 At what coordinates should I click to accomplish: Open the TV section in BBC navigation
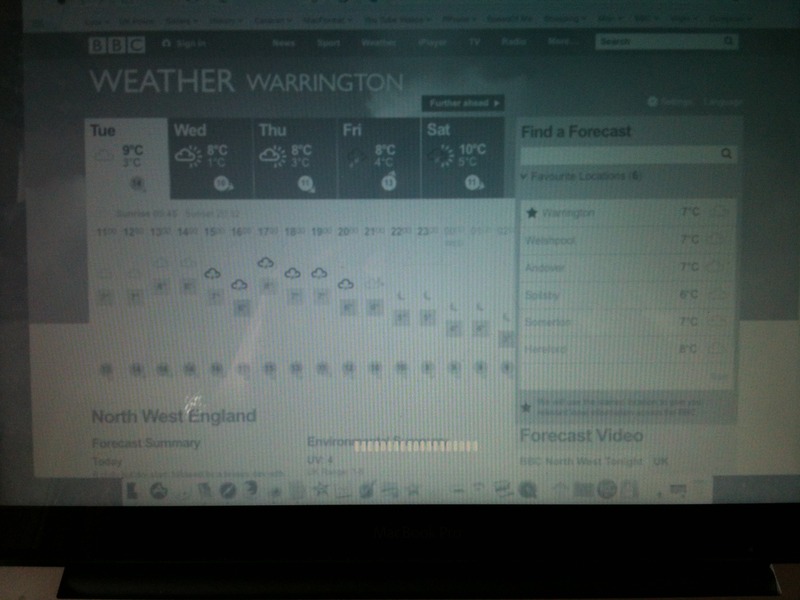coord(474,42)
